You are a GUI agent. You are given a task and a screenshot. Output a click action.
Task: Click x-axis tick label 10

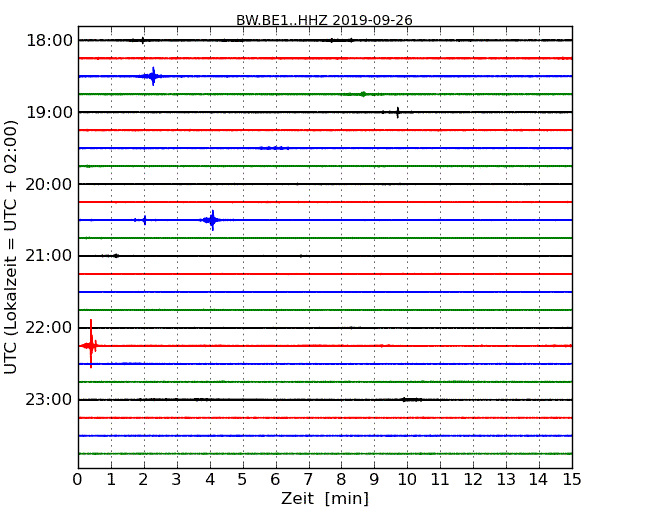(x=407, y=480)
